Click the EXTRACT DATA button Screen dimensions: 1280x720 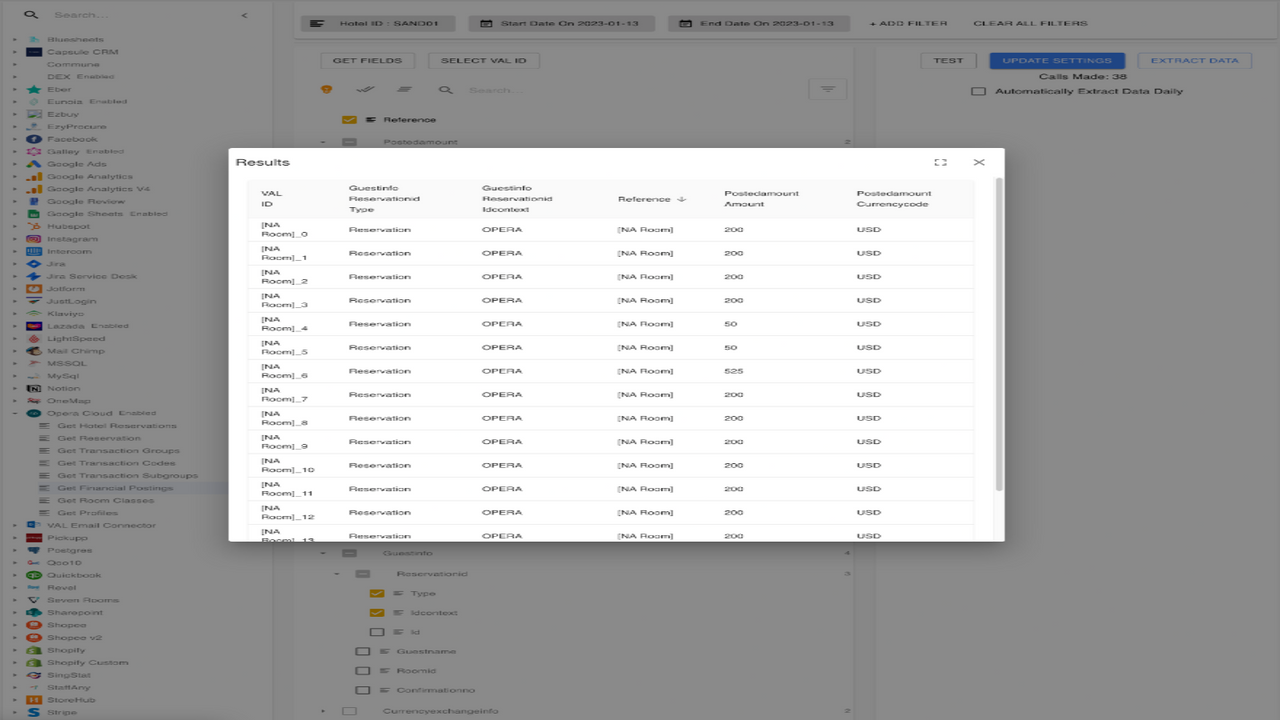point(1194,61)
